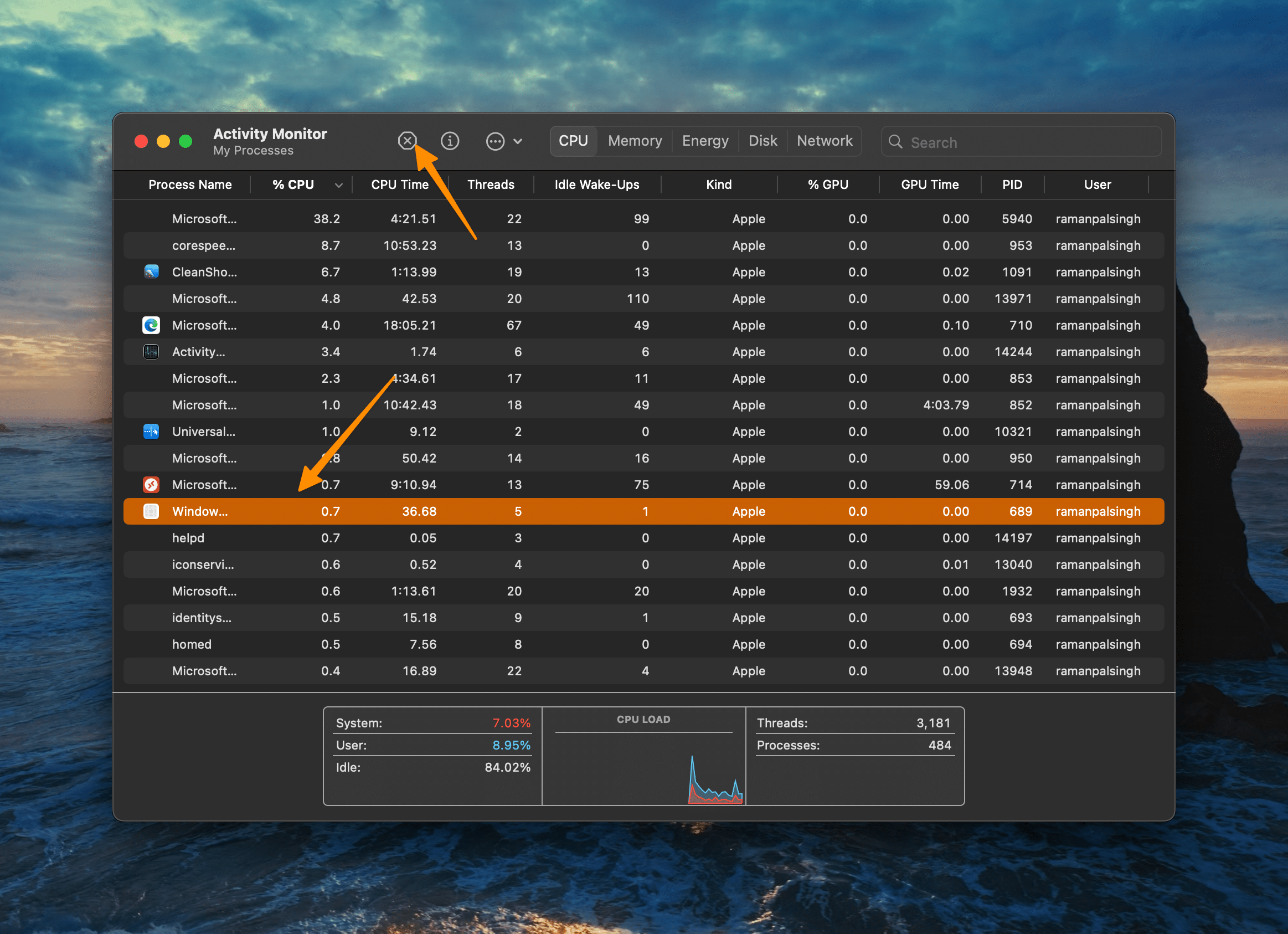1288x934 pixels.
Task: Click GPU Time 59.06 cell
Action: 951,485
